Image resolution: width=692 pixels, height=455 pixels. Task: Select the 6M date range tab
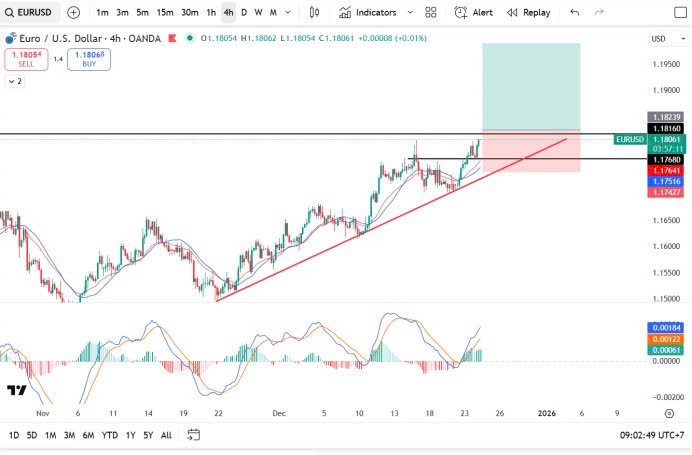[87, 435]
